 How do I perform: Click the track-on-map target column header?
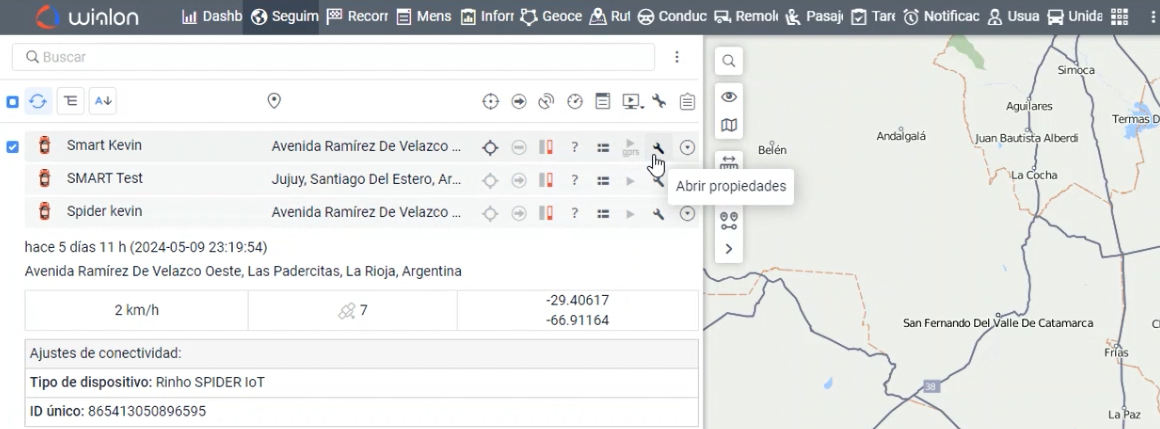pos(490,101)
